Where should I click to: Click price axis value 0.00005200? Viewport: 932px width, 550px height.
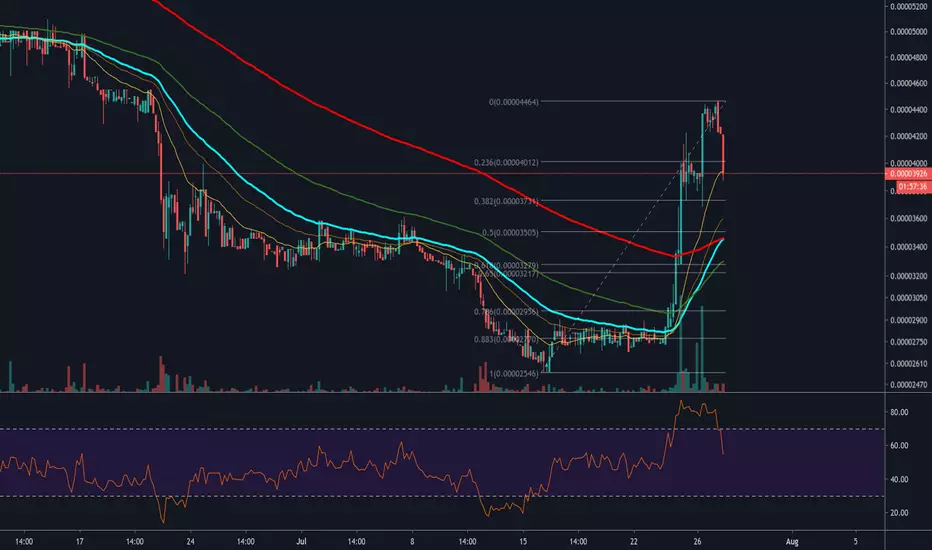908,7
